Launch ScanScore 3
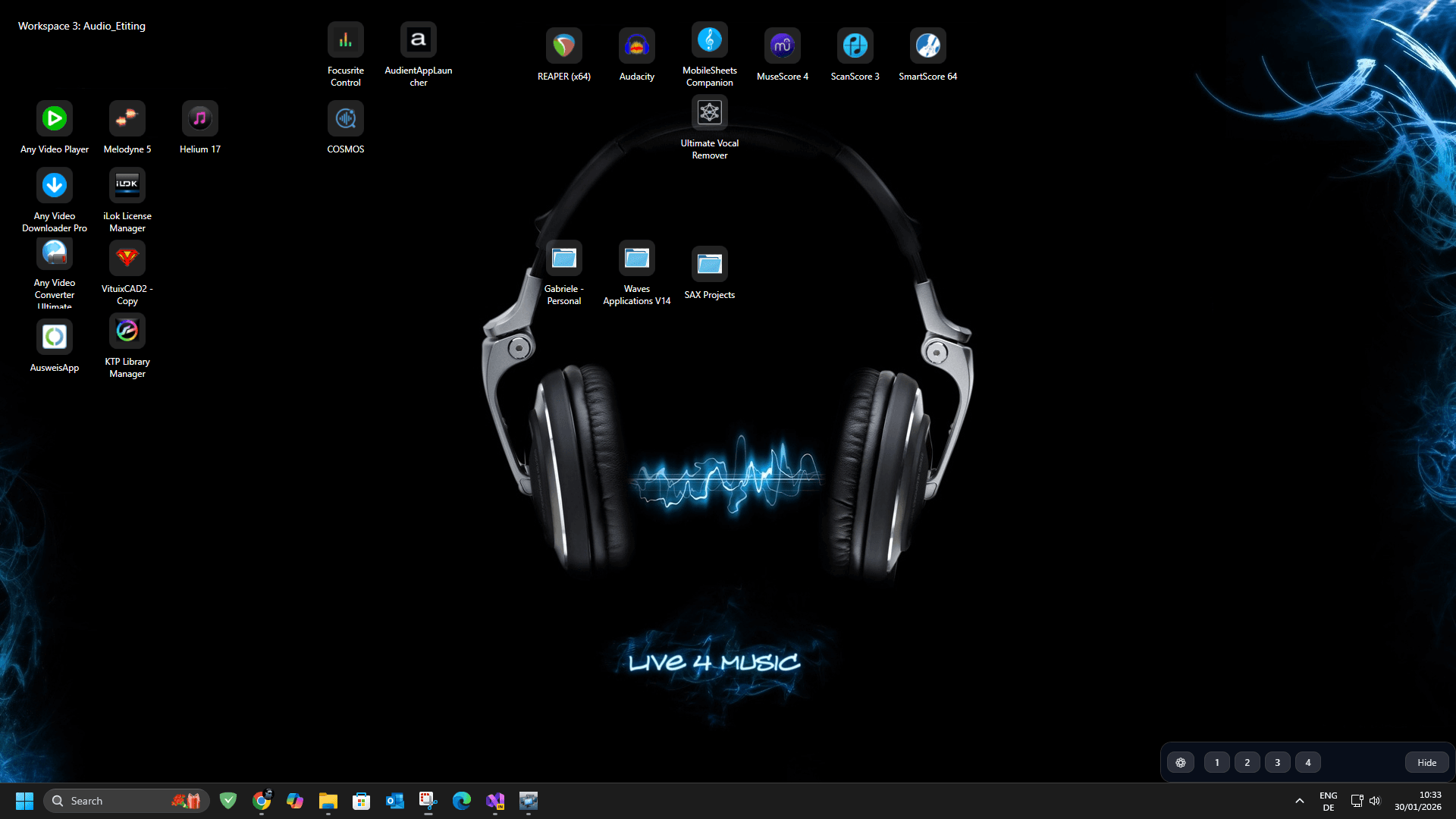The width and height of the screenshot is (1456, 819). (855, 45)
